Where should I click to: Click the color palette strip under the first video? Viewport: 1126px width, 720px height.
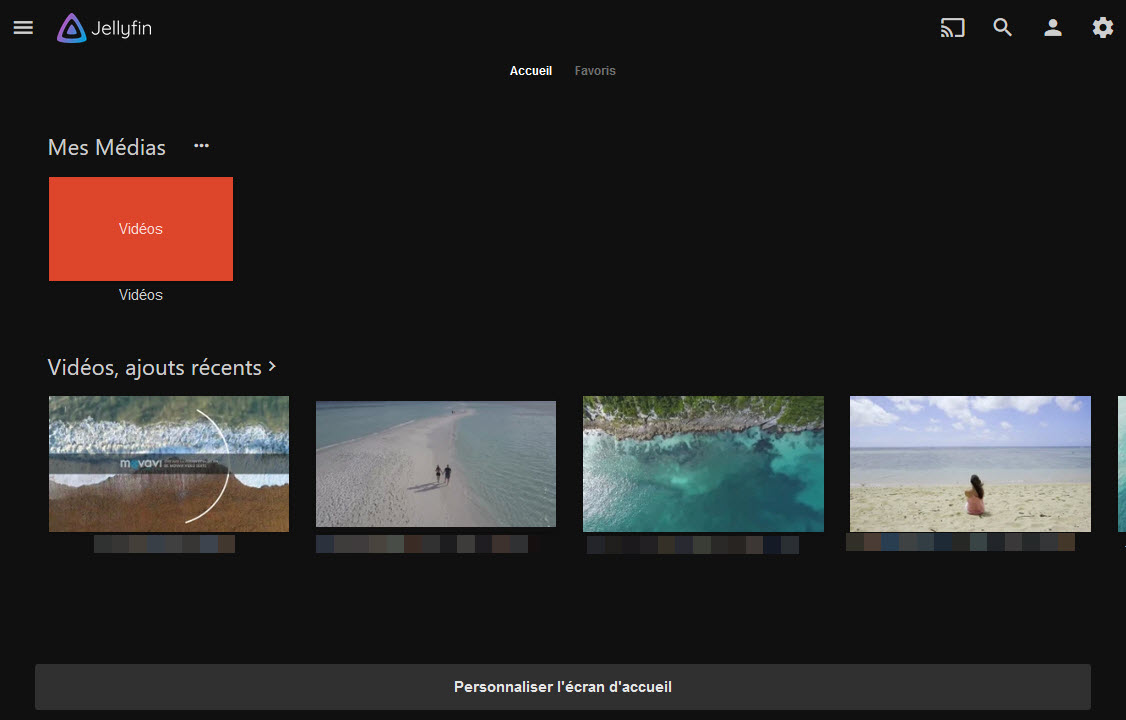pyautogui.click(x=166, y=543)
